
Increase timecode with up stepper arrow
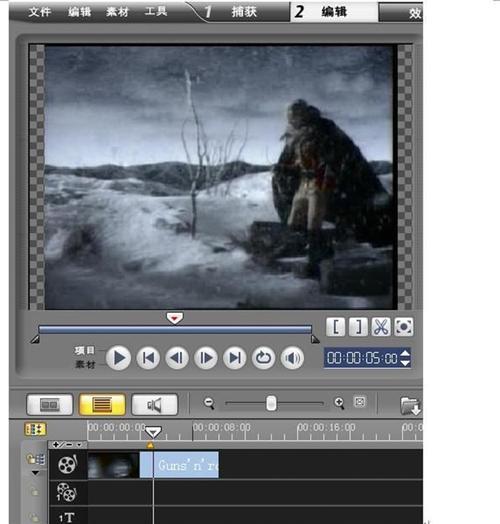405,354
